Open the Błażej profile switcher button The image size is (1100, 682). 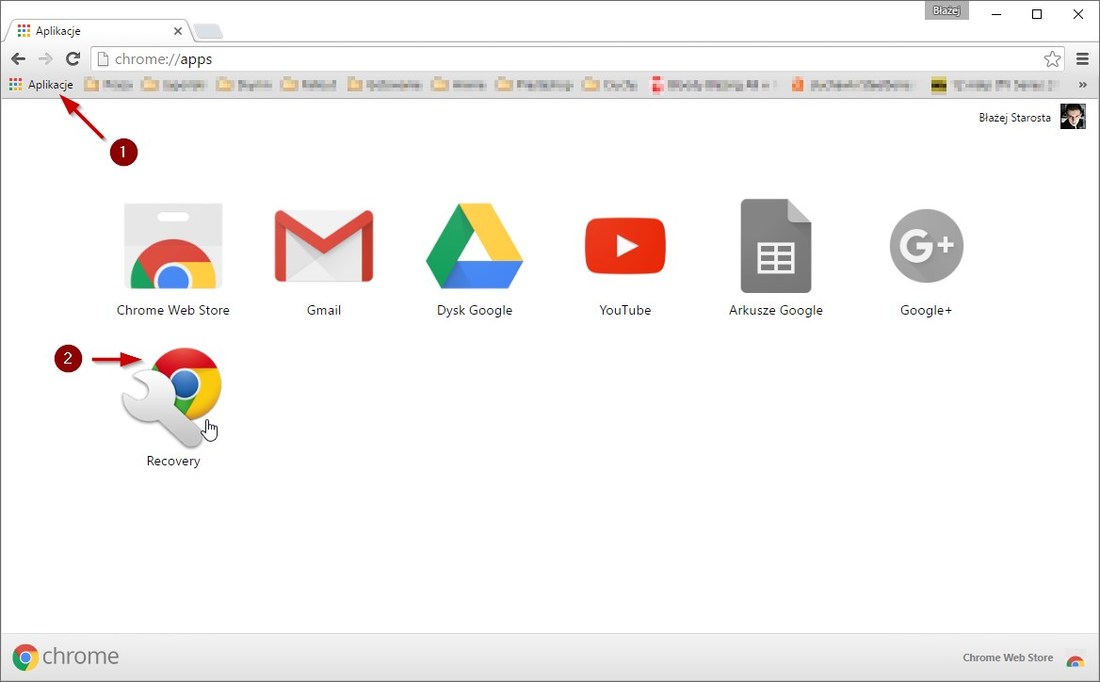point(946,11)
